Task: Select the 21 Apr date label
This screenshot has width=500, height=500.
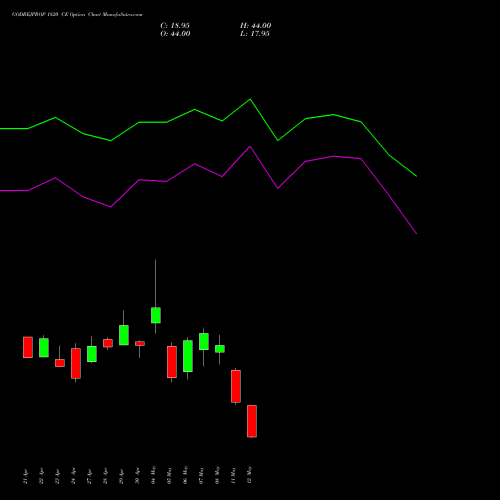Action: point(26,476)
